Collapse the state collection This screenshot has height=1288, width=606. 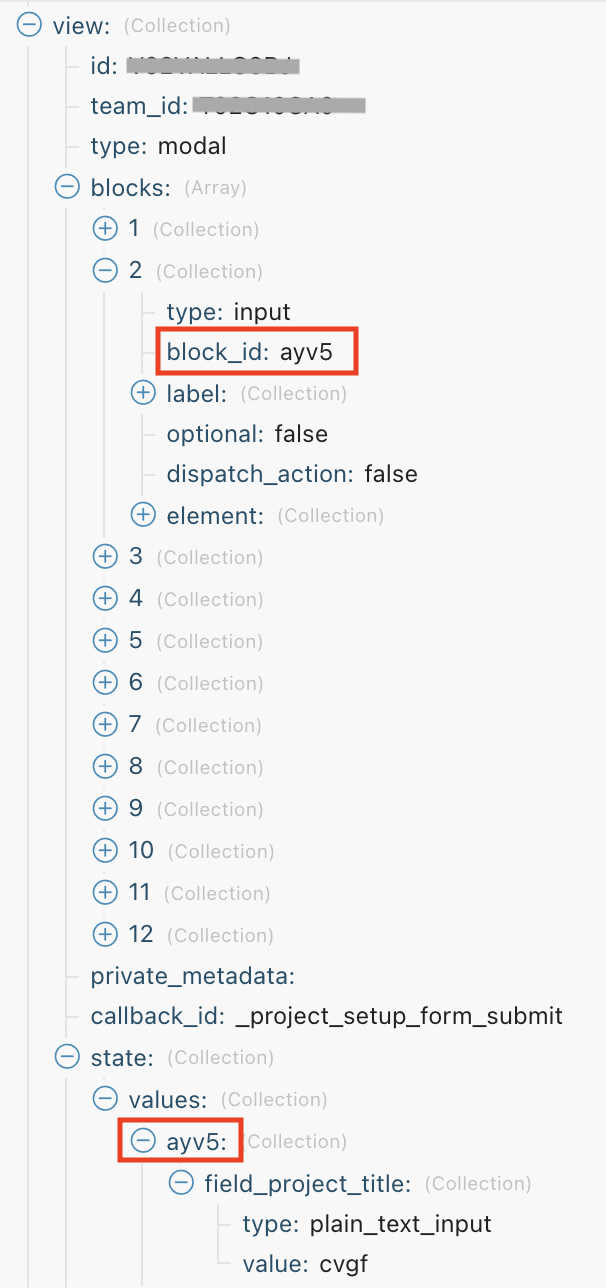[x=67, y=1057]
